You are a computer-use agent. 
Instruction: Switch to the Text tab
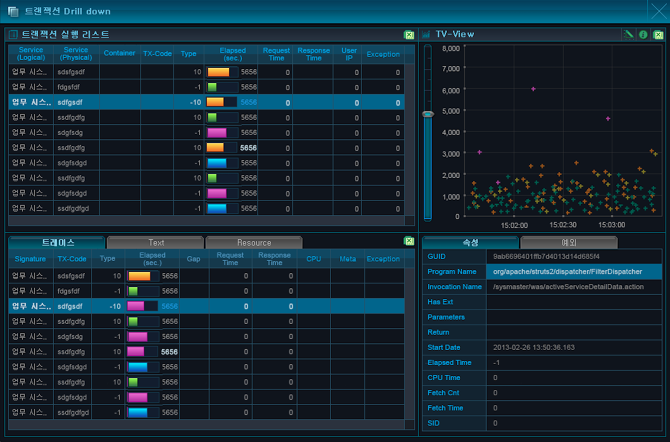(x=155, y=243)
